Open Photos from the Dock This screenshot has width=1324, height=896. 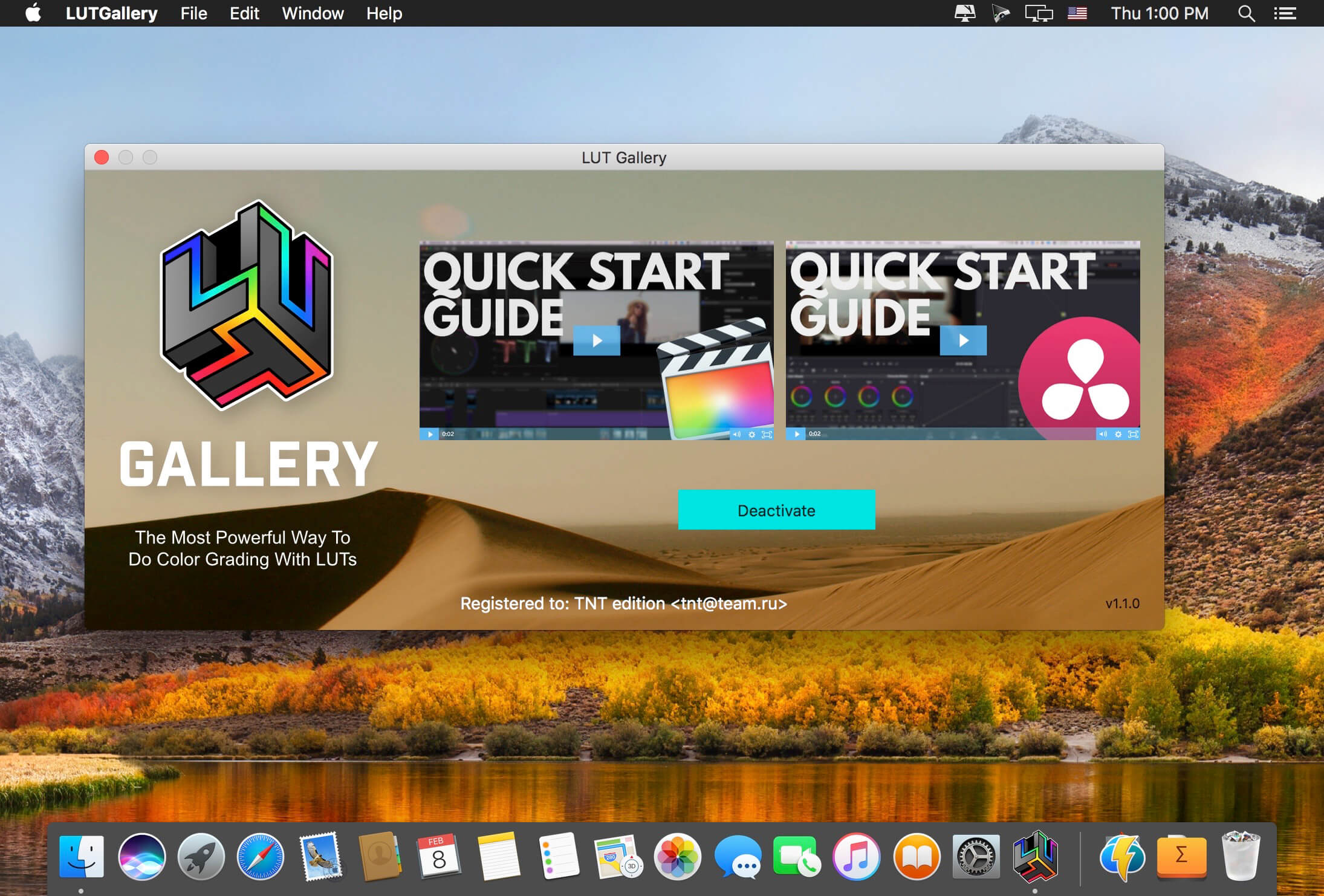(677, 856)
